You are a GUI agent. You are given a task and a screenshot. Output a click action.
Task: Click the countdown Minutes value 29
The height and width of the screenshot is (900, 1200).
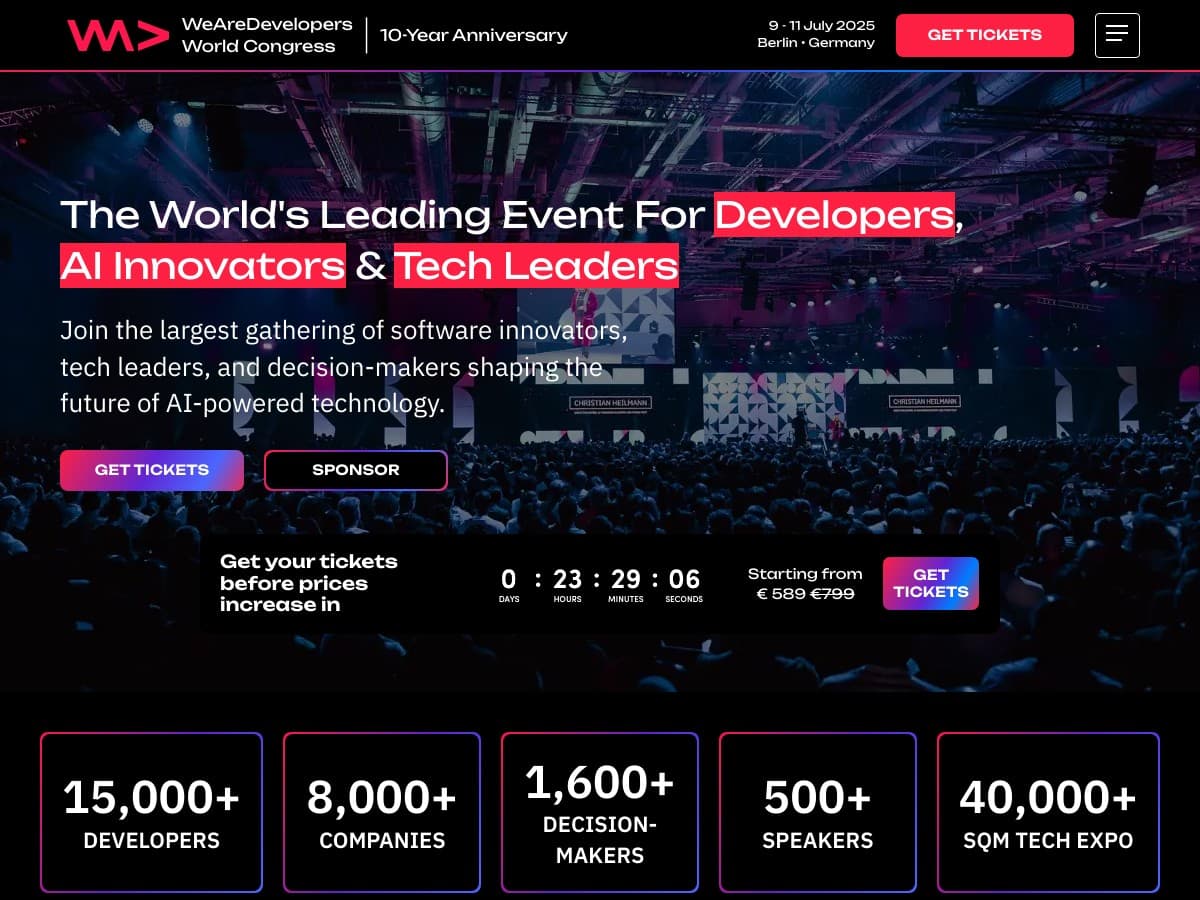tap(626, 579)
